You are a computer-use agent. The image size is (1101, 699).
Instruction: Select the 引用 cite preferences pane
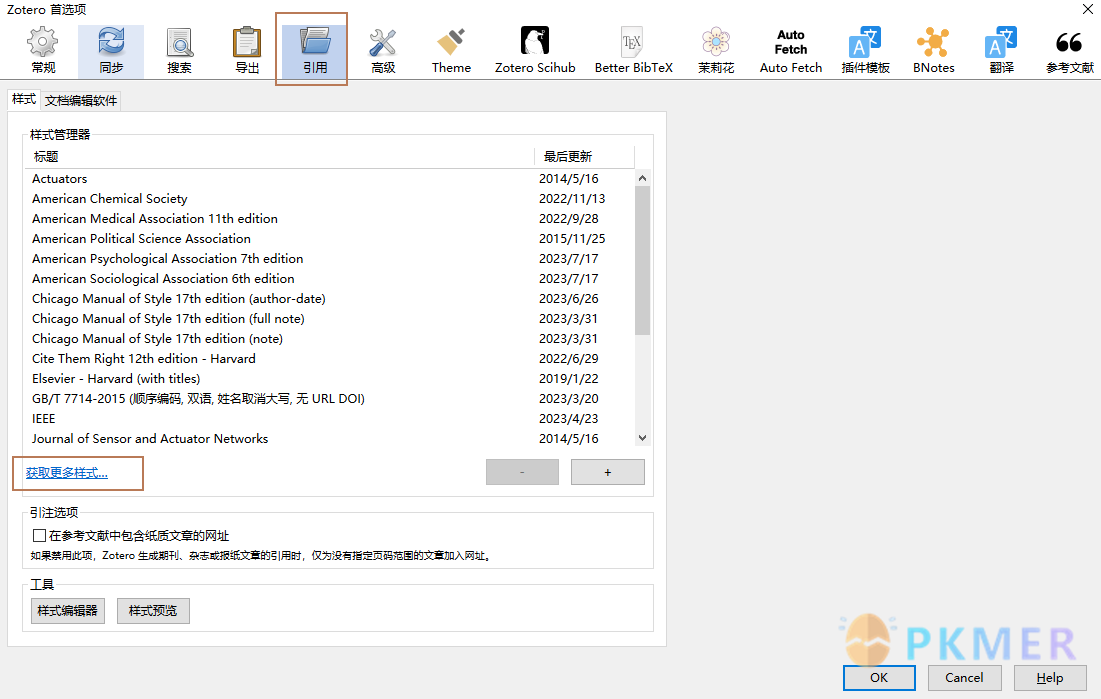[x=315, y=51]
